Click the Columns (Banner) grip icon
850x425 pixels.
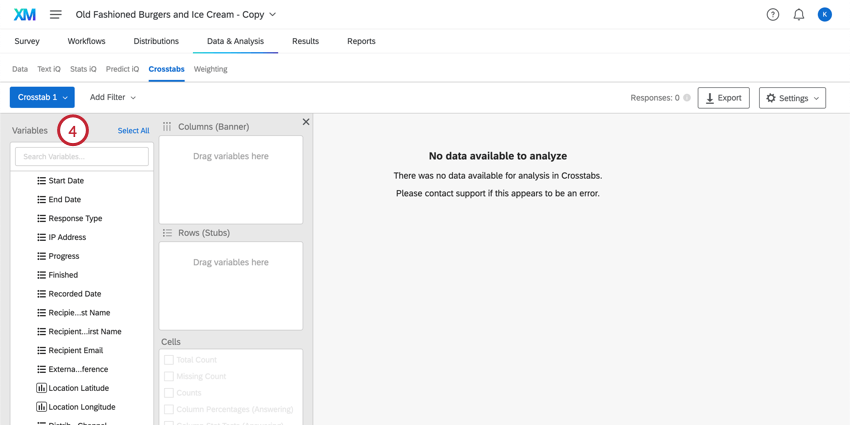coord(167,127)
